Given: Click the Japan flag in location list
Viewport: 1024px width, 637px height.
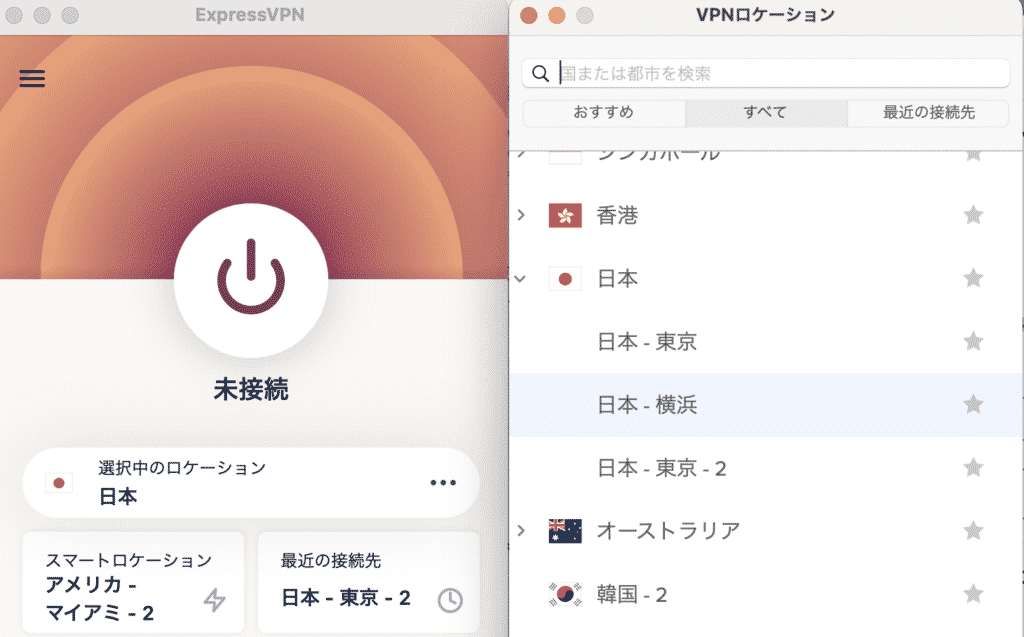Looking at the screenshot, I should click(x=565, y=279).
